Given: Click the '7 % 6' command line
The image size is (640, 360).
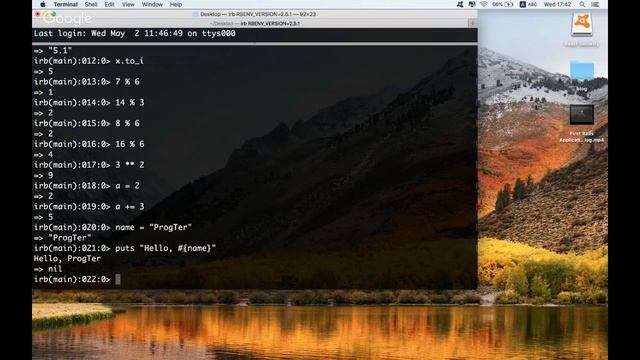Looking at the screenshot, I should 87,82.
